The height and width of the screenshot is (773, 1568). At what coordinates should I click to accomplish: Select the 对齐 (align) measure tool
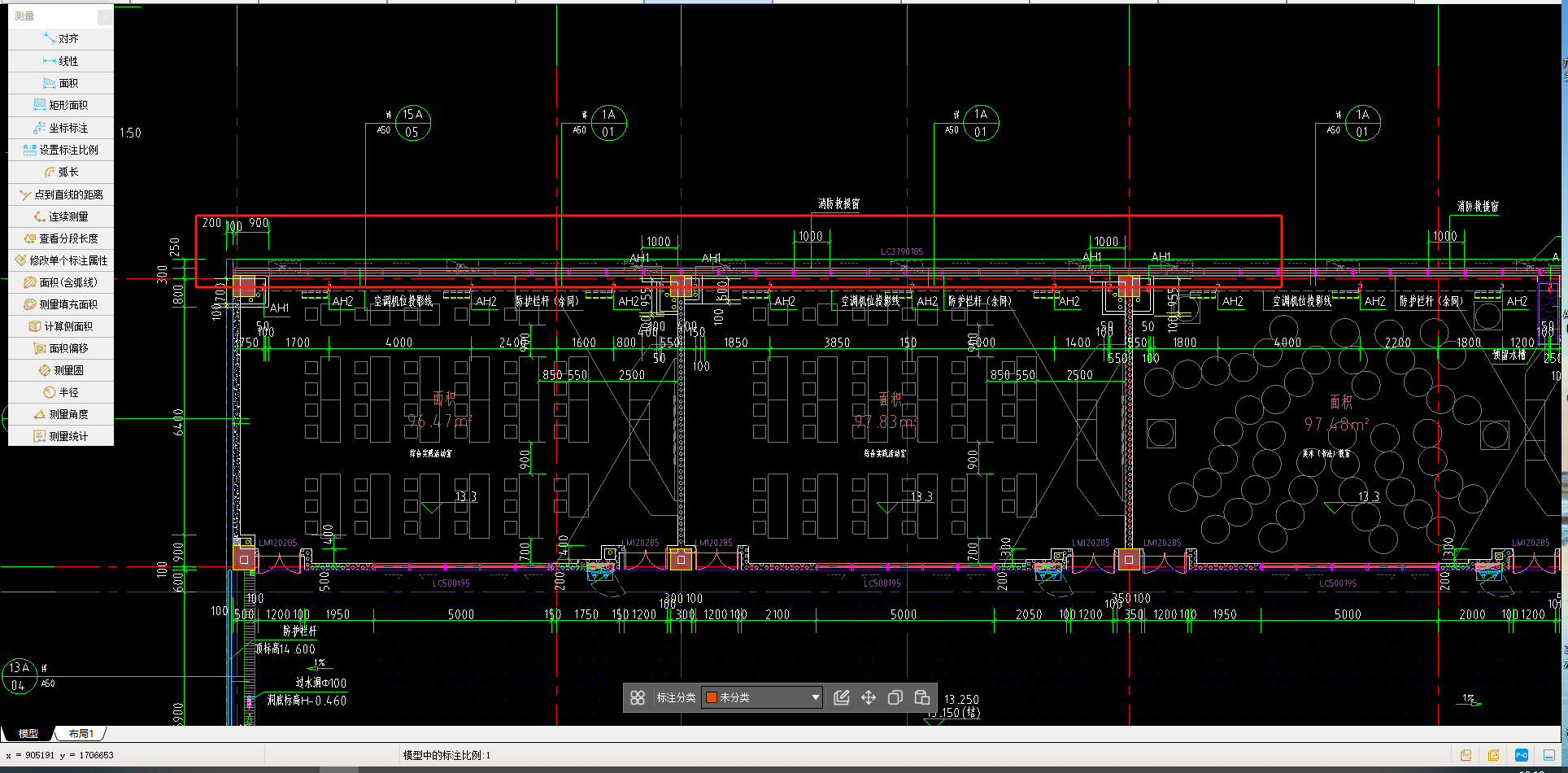[x=61, y=38]
